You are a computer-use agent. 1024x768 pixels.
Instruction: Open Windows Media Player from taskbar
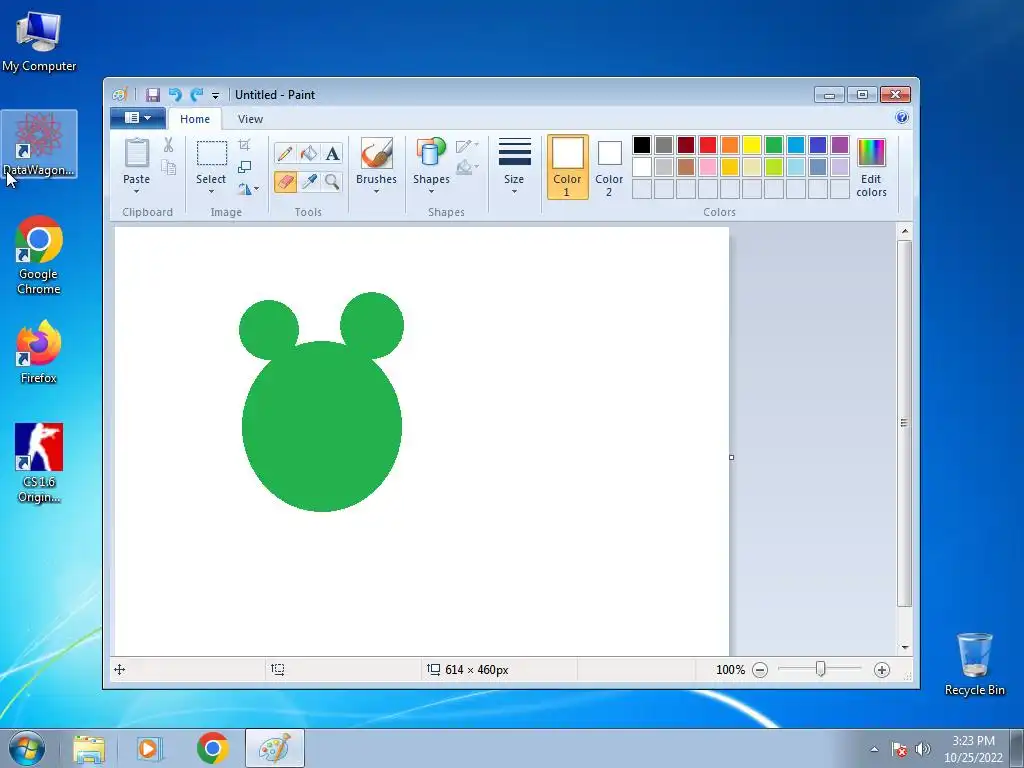(149, 748)
